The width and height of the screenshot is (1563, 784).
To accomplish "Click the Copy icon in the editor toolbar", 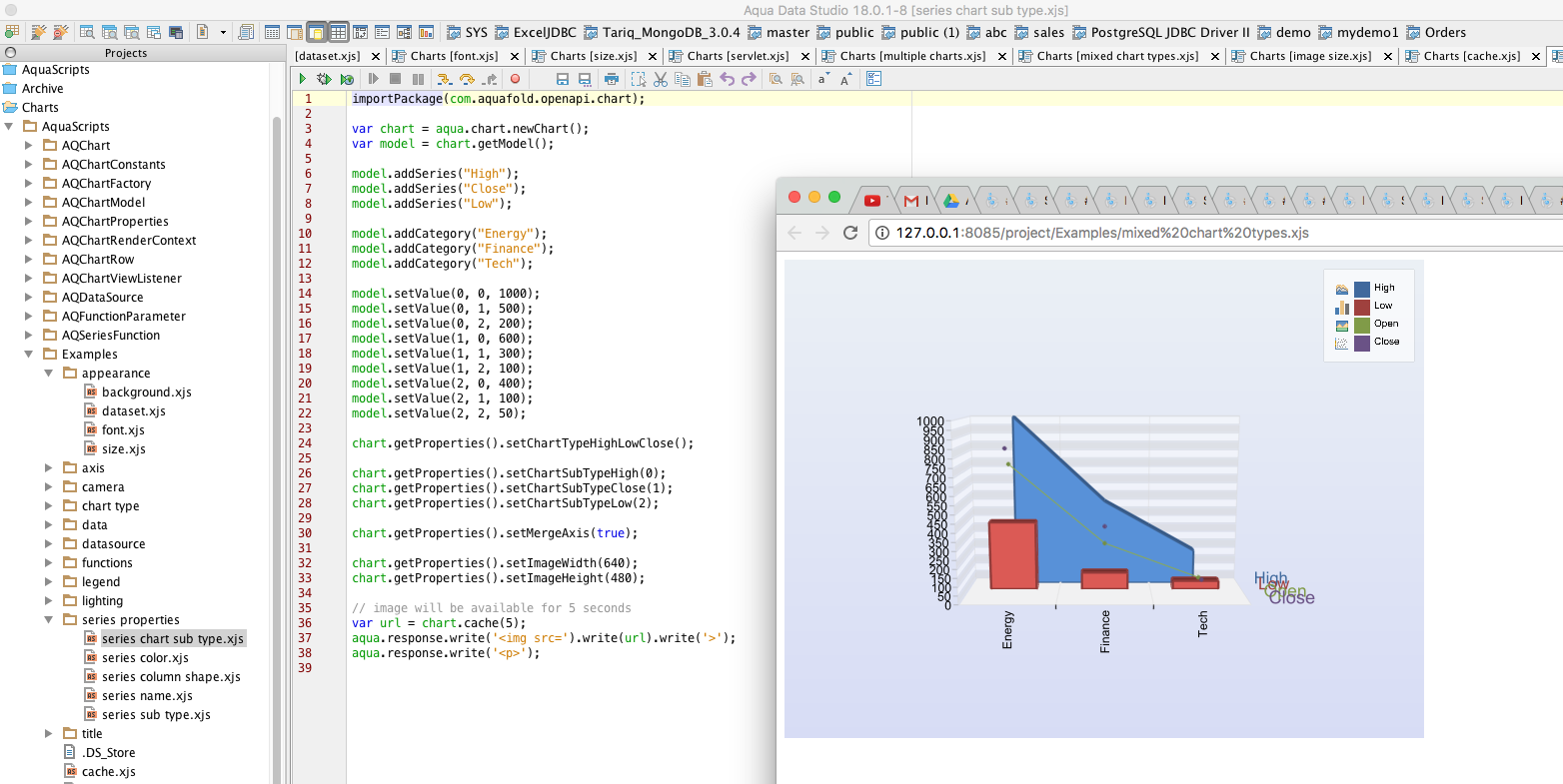I will point(682,79).
